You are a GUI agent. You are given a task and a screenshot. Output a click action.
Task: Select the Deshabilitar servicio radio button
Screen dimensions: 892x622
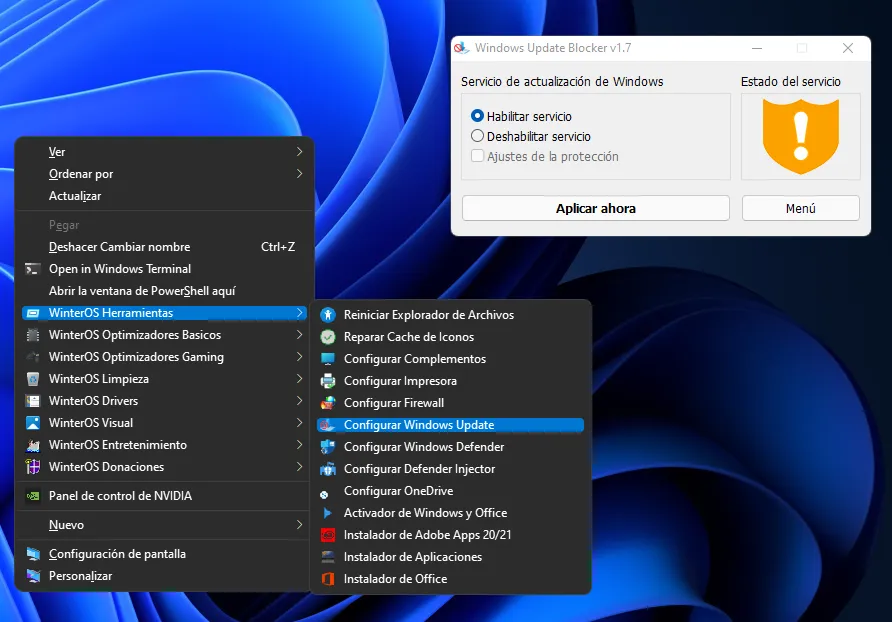click(477, 136)
